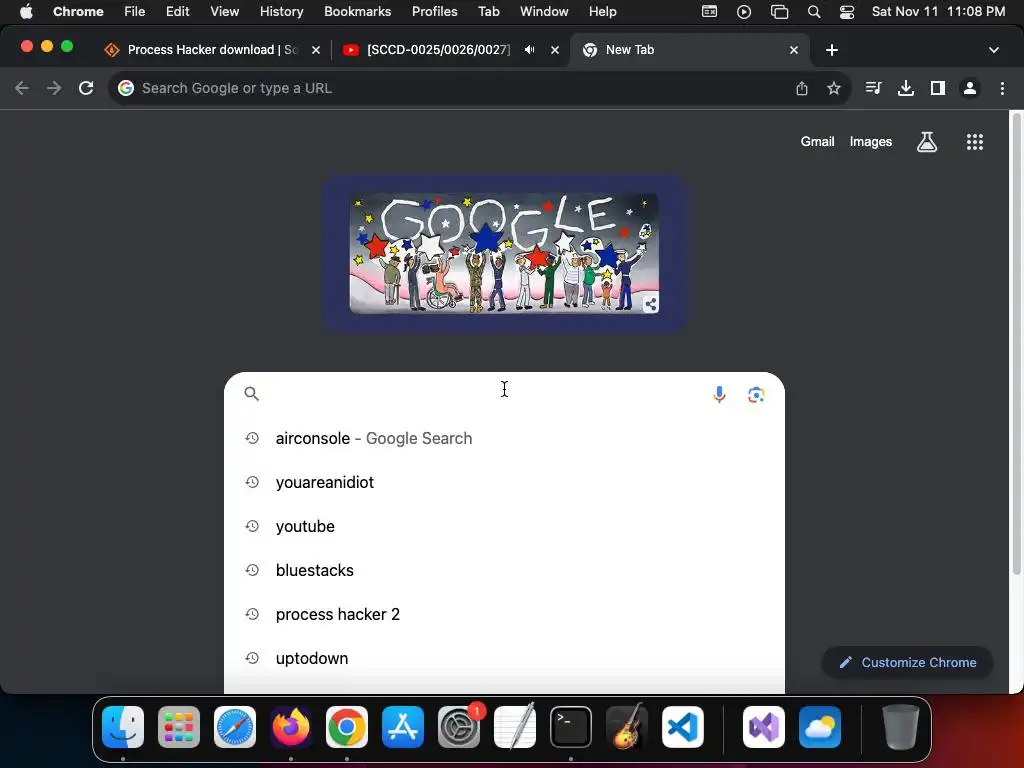Viewport: 1024px width, 768px height.
Task: Open Search Labs flask icon
Action: (927, 142)
